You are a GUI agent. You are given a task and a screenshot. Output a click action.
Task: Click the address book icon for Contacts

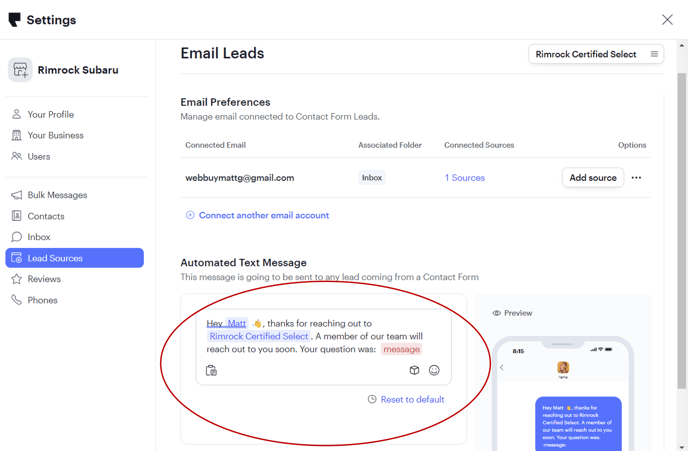16,216
